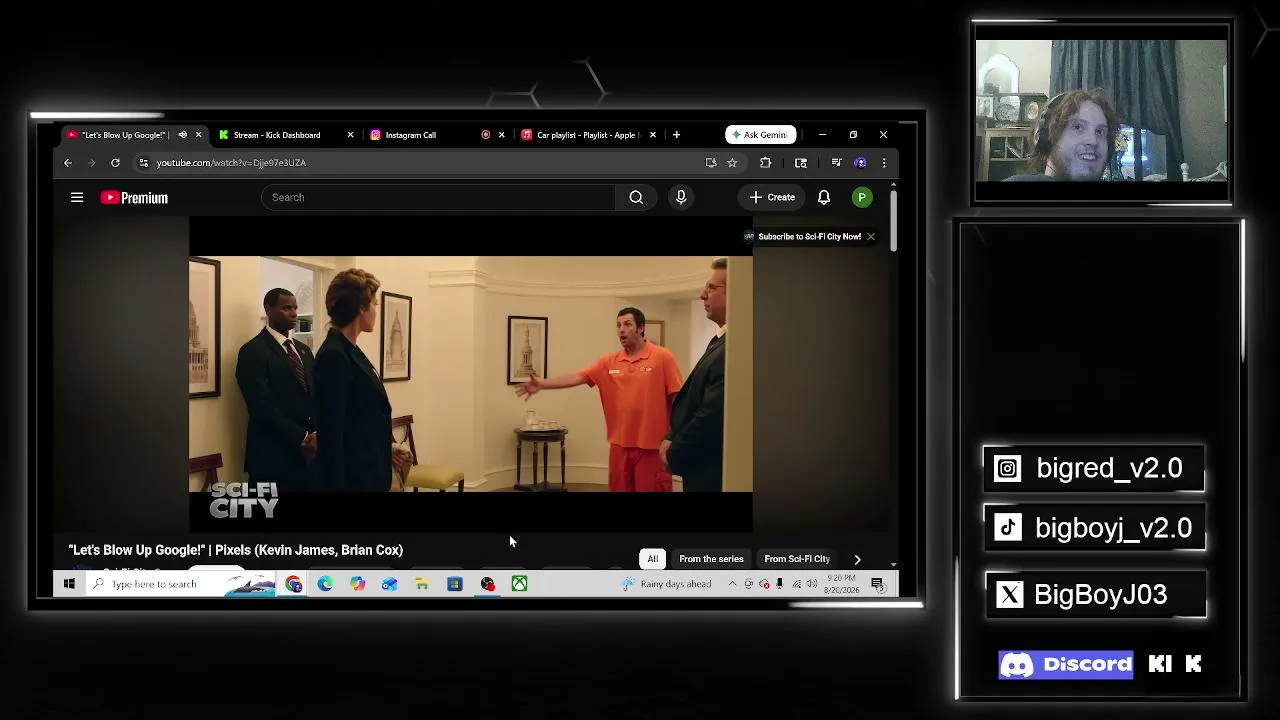Click the Discord badge in the overlay

pos(1066,665)
